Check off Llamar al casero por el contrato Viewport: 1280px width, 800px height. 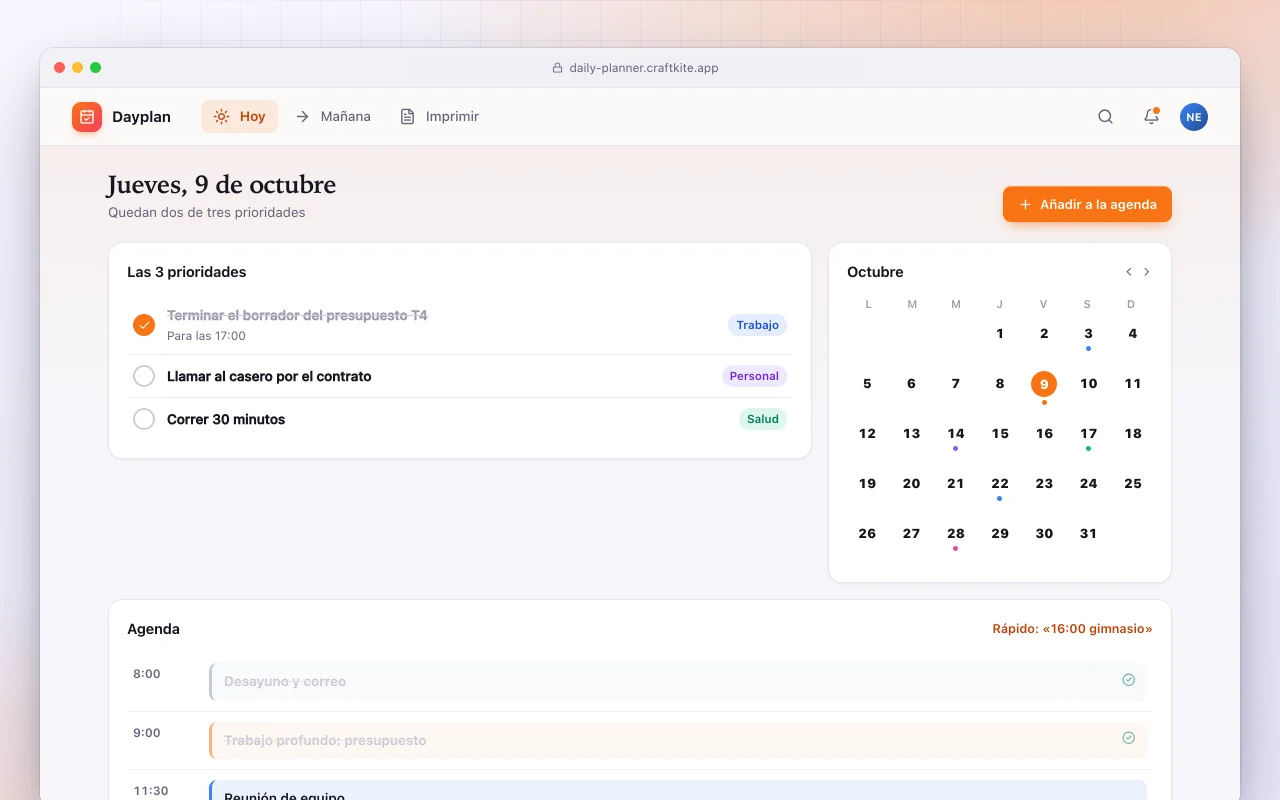(144, 376)
